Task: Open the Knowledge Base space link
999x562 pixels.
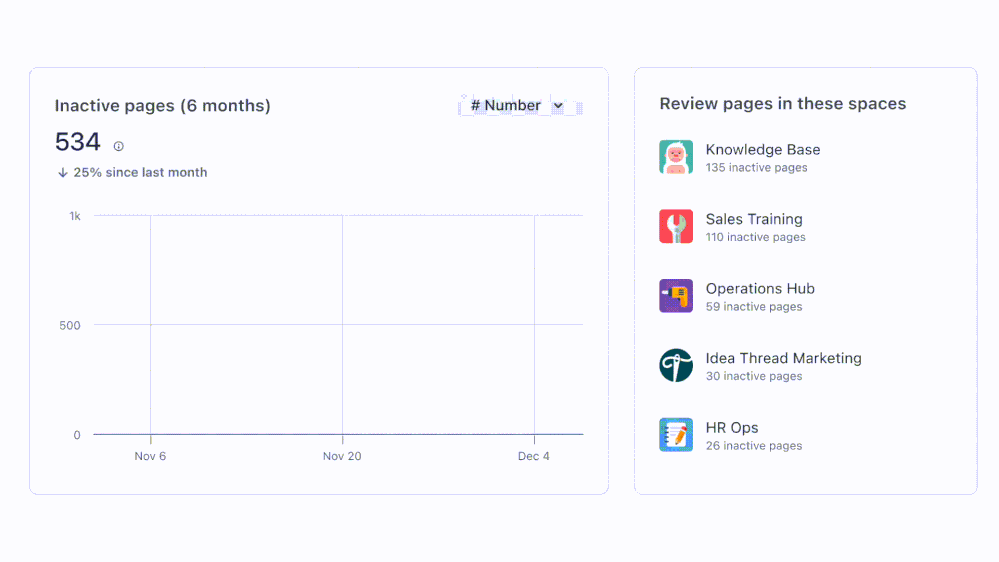Action: tap(763, 149)
